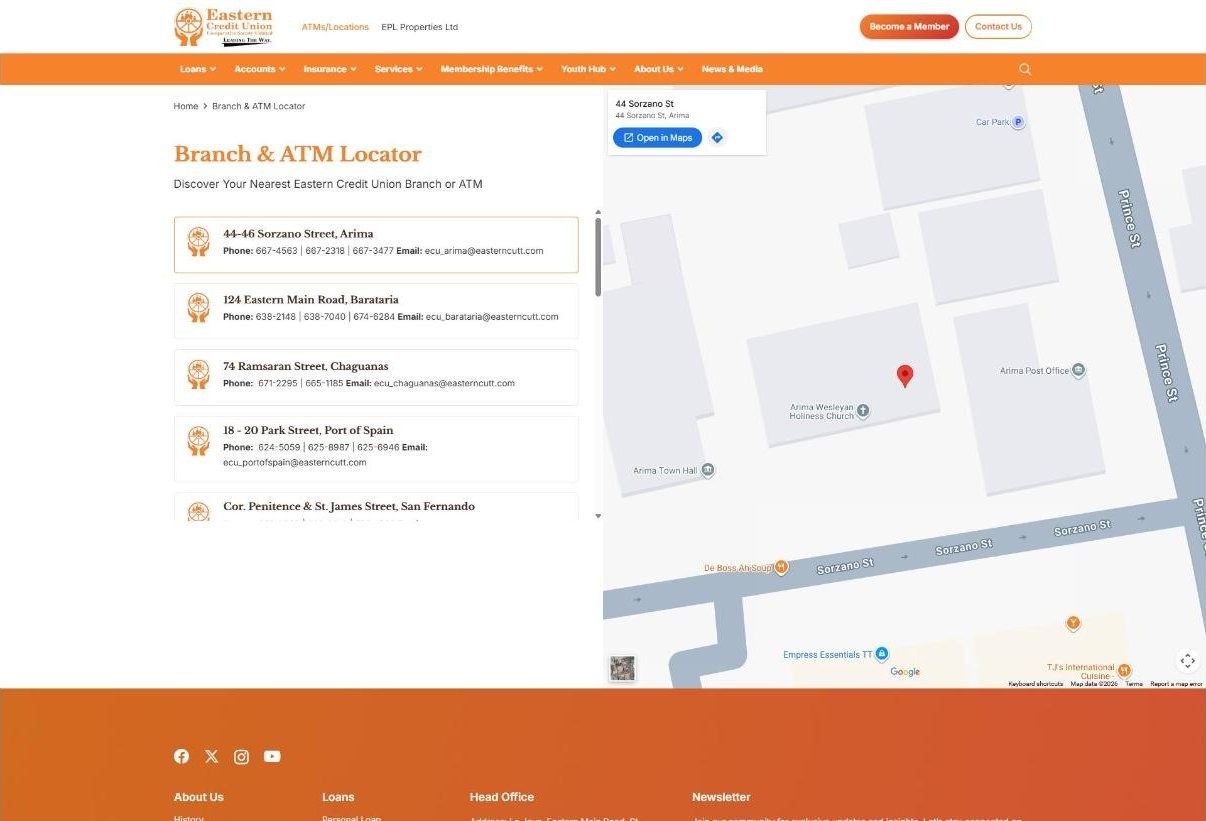Click the branch list scroll-down arrow
Image resolution: width=1206 pixels, height=821 pixels.
(598, 516)
